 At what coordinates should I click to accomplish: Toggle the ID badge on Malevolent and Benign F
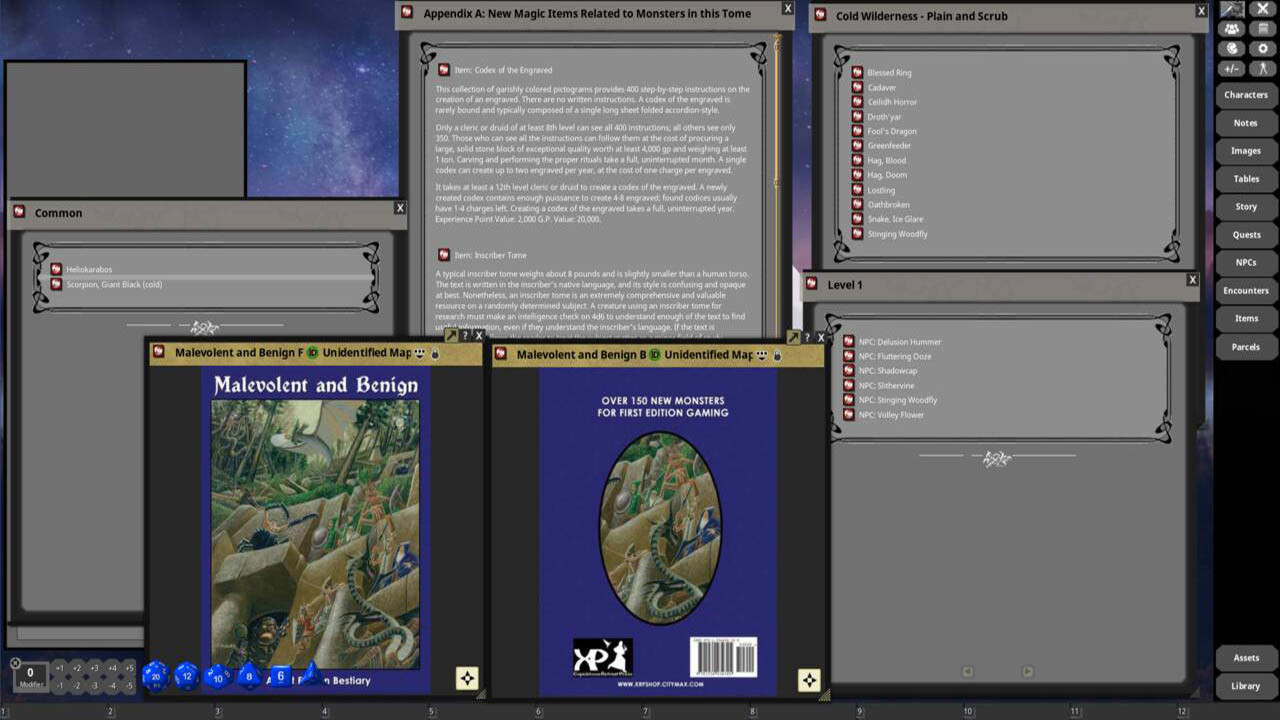pos(311,353)
